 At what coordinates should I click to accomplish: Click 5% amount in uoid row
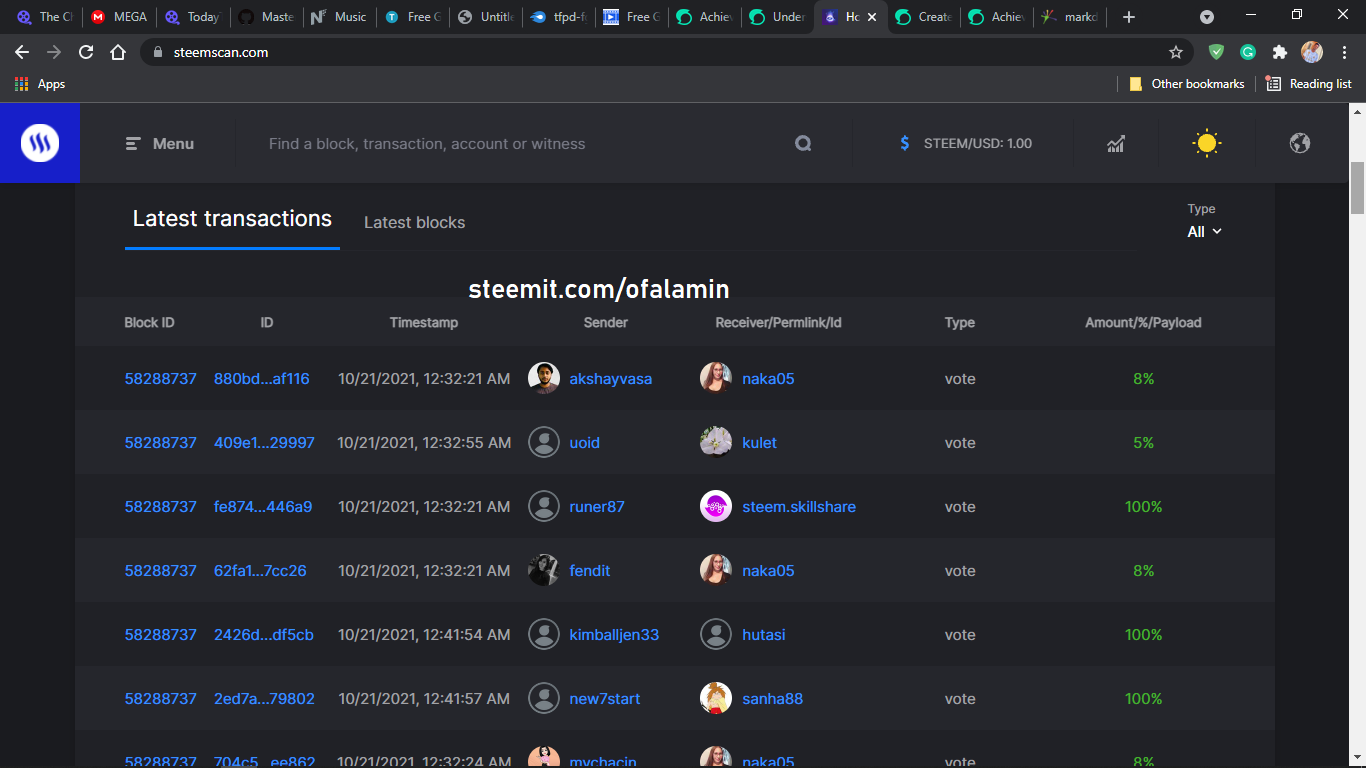point(1143,443)
